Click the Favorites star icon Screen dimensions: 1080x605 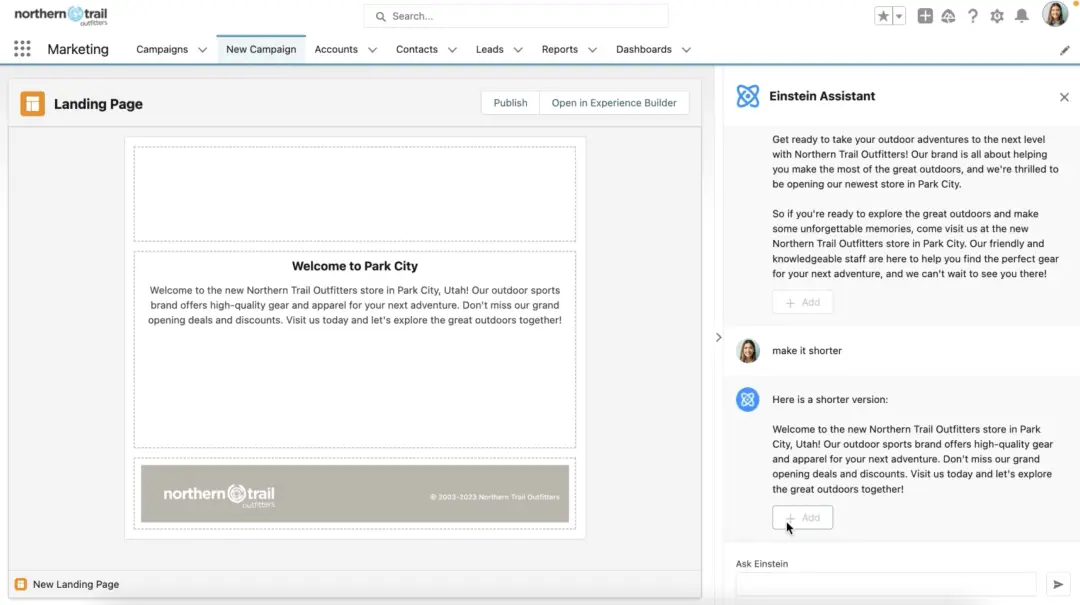[883, 16]
